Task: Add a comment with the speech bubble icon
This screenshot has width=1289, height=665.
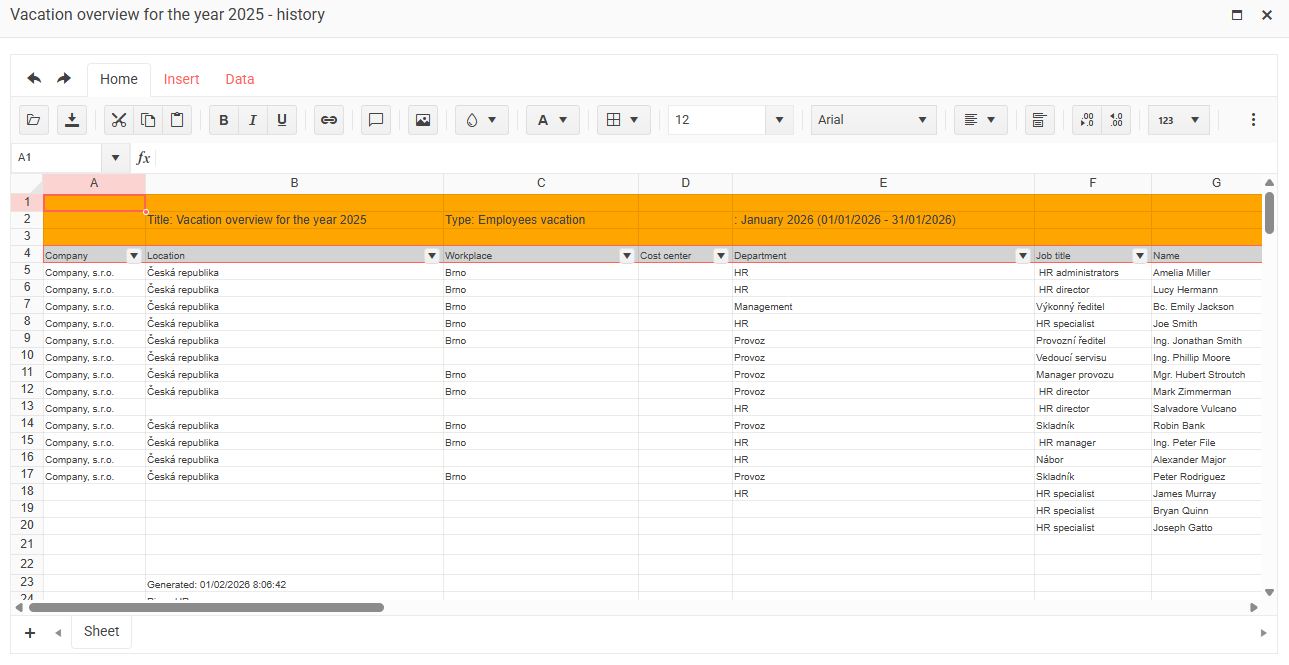Action: (x=376, y=120)
